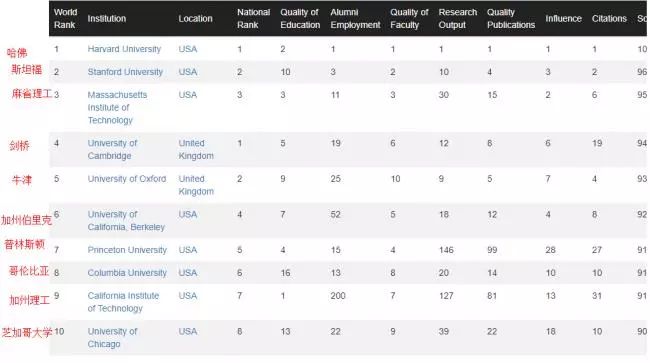The width and height of the screenshot is (650, 363).
Task: Sort by Citations column header
Action: click(609, 18)
